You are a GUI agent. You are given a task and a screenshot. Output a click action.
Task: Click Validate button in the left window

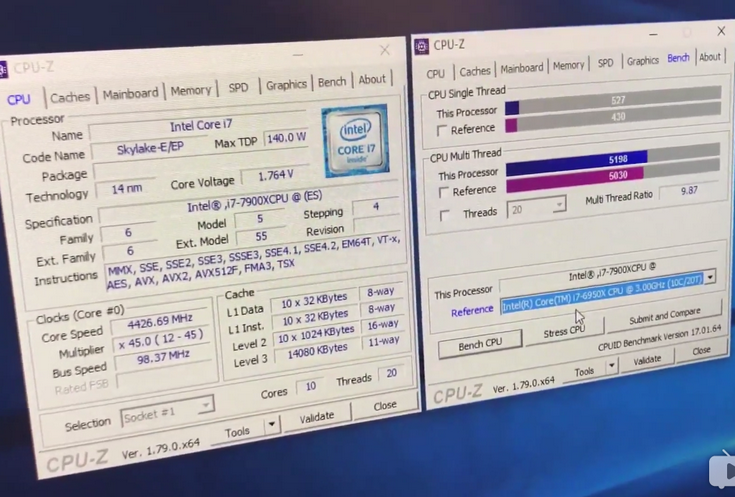(317, 416)
